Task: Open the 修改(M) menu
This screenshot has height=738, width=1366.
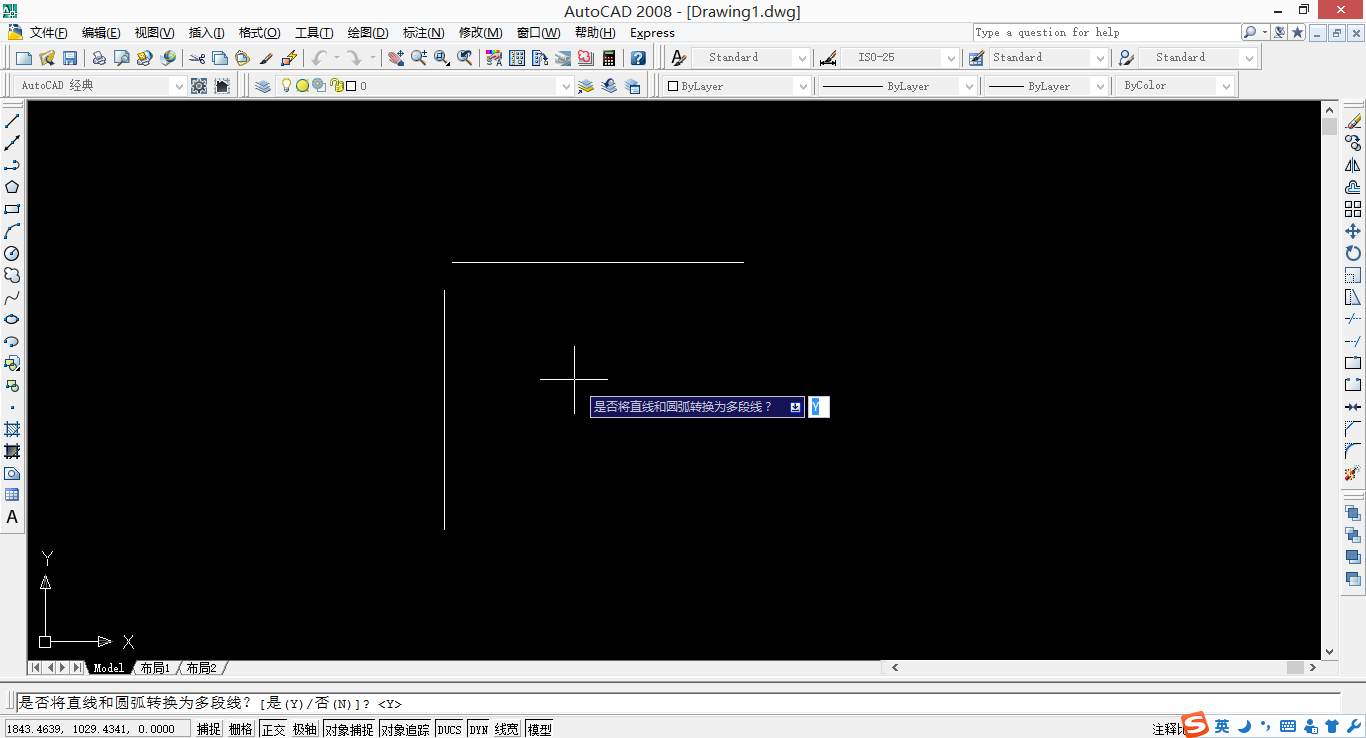Action: (480, 33)
